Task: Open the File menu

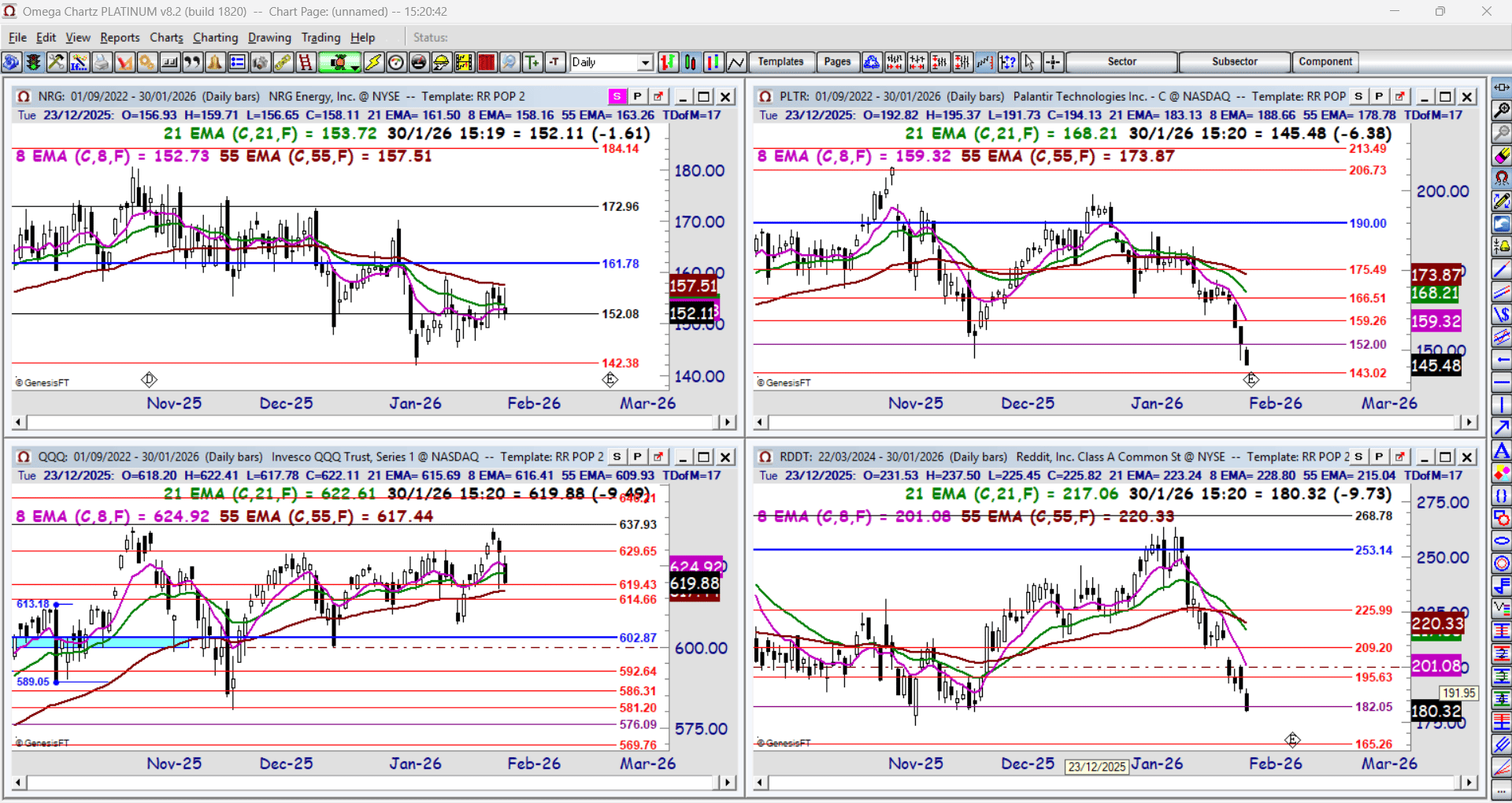Action: coord(17,38)
